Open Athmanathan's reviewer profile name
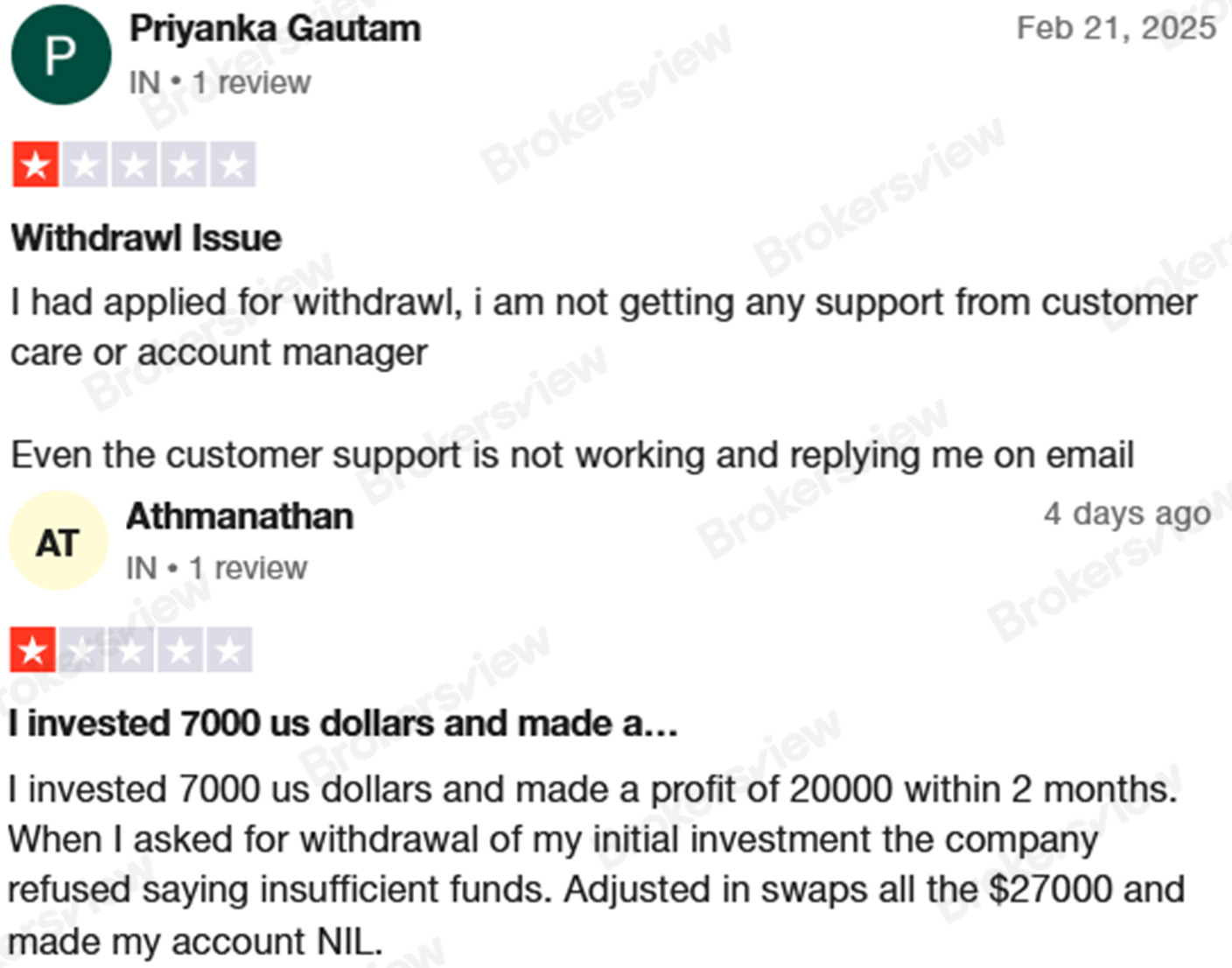 coord(240,516)
